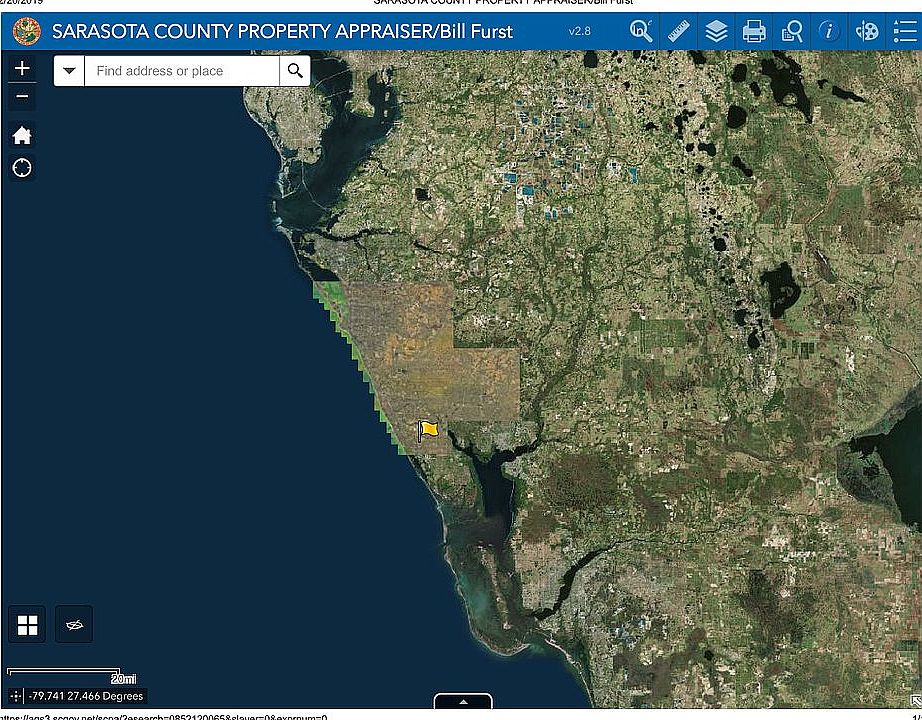Click the printer icon to print map
Screen dimensions: 922x720
[754, 31]
